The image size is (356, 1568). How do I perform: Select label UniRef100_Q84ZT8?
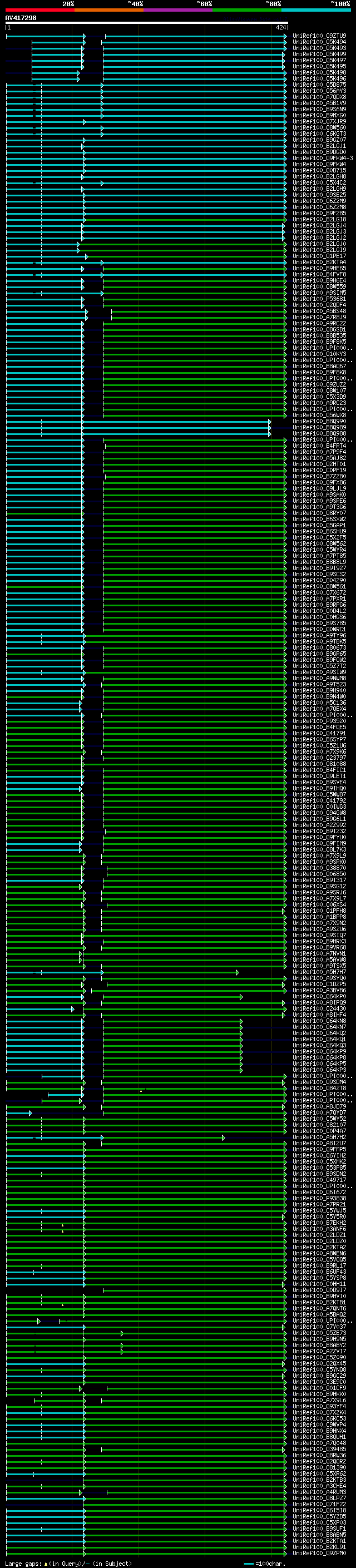(x=319, y=1089)
